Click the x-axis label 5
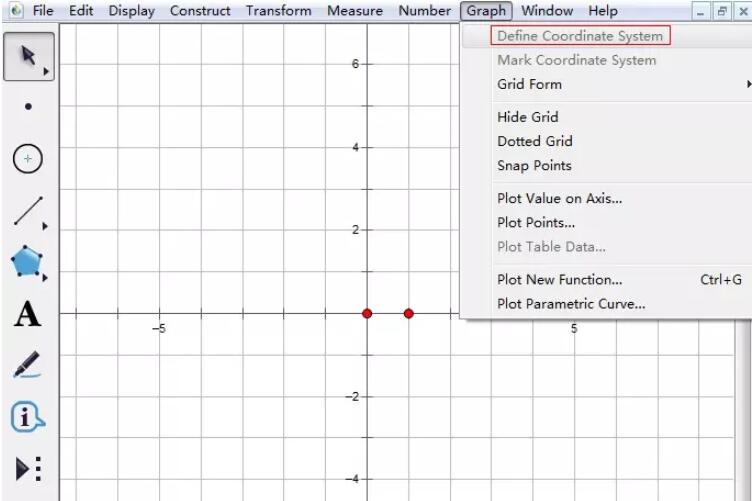Viewport: 752px width, 501px height. pyautogui.click(x=574, y=329)
